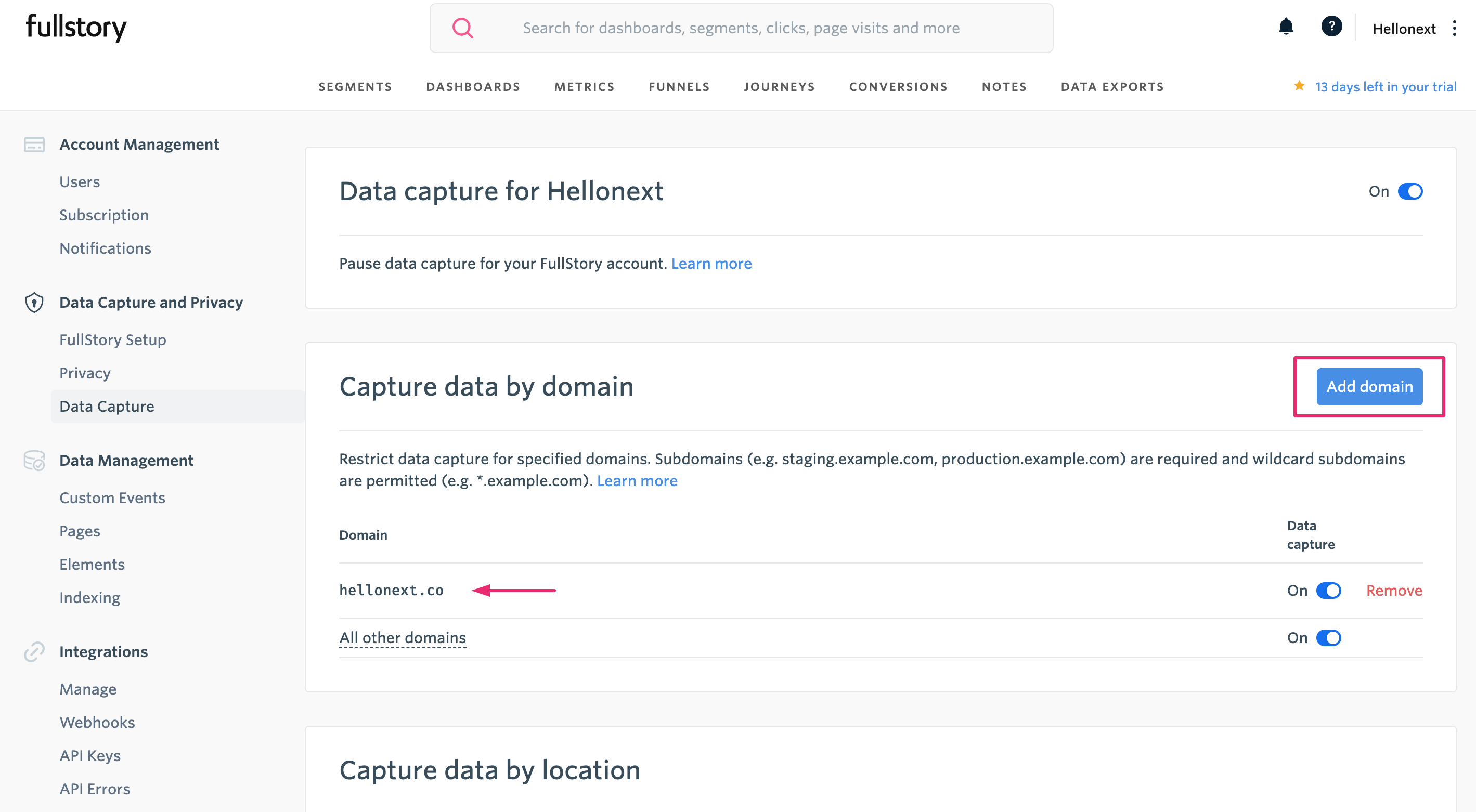Viewport: 1476px width, 812px height.
Task: Click the Add domain button
Action: 1369,387
